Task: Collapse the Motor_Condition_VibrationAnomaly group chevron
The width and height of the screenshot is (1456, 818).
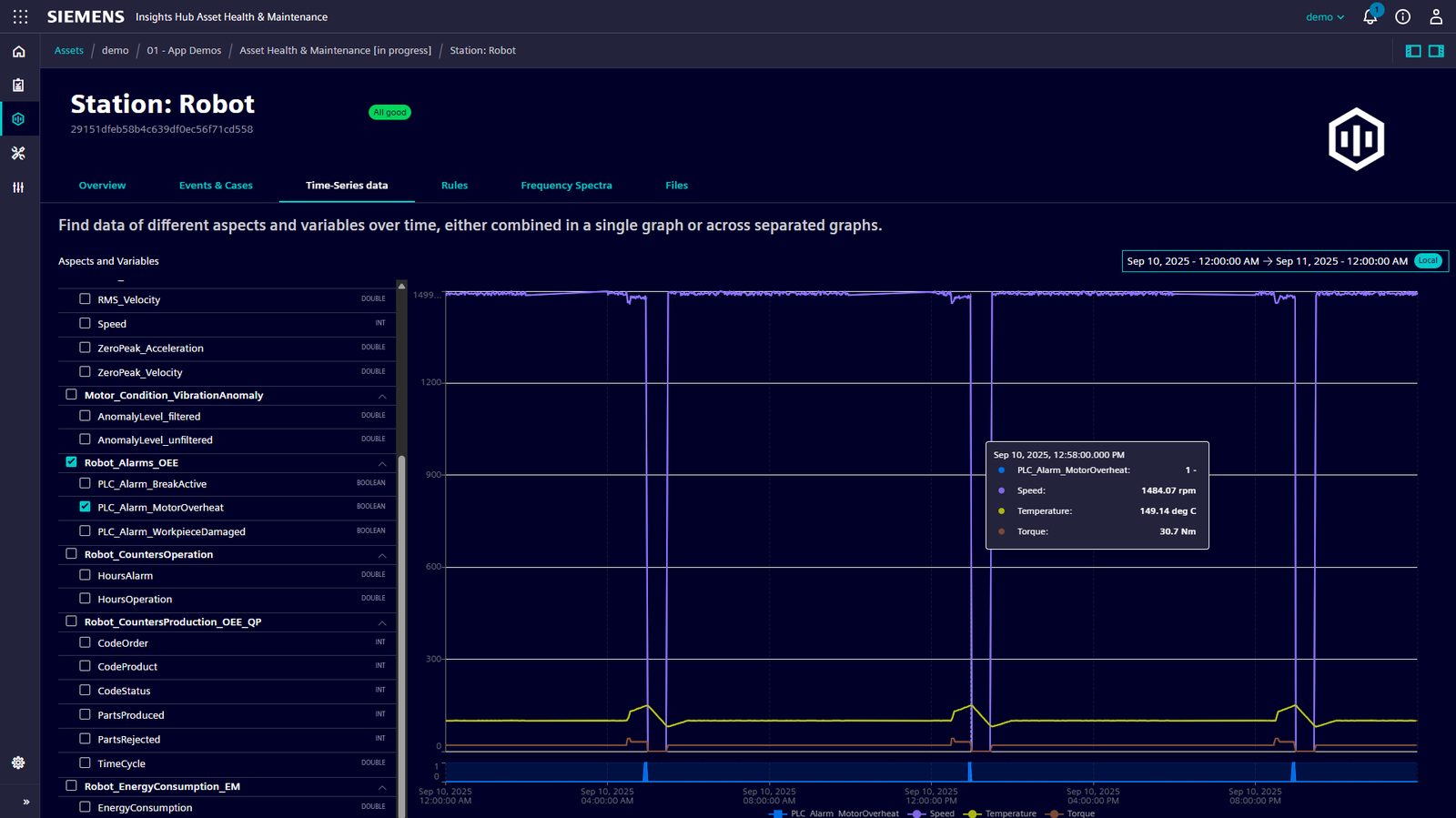Action: click(x=382, y=396)
